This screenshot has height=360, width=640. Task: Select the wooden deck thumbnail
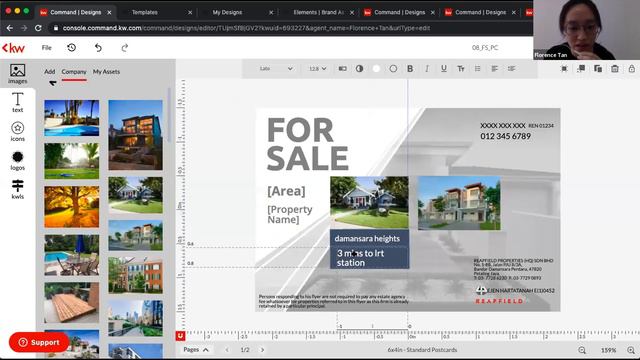[x=71, y=302]
